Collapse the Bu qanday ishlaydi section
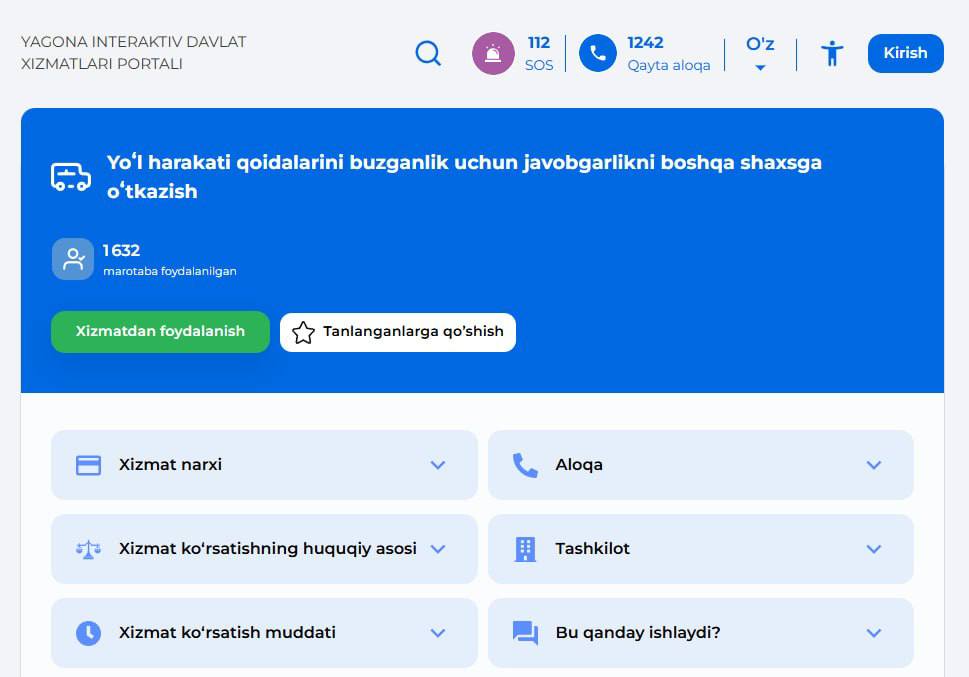 873,632
